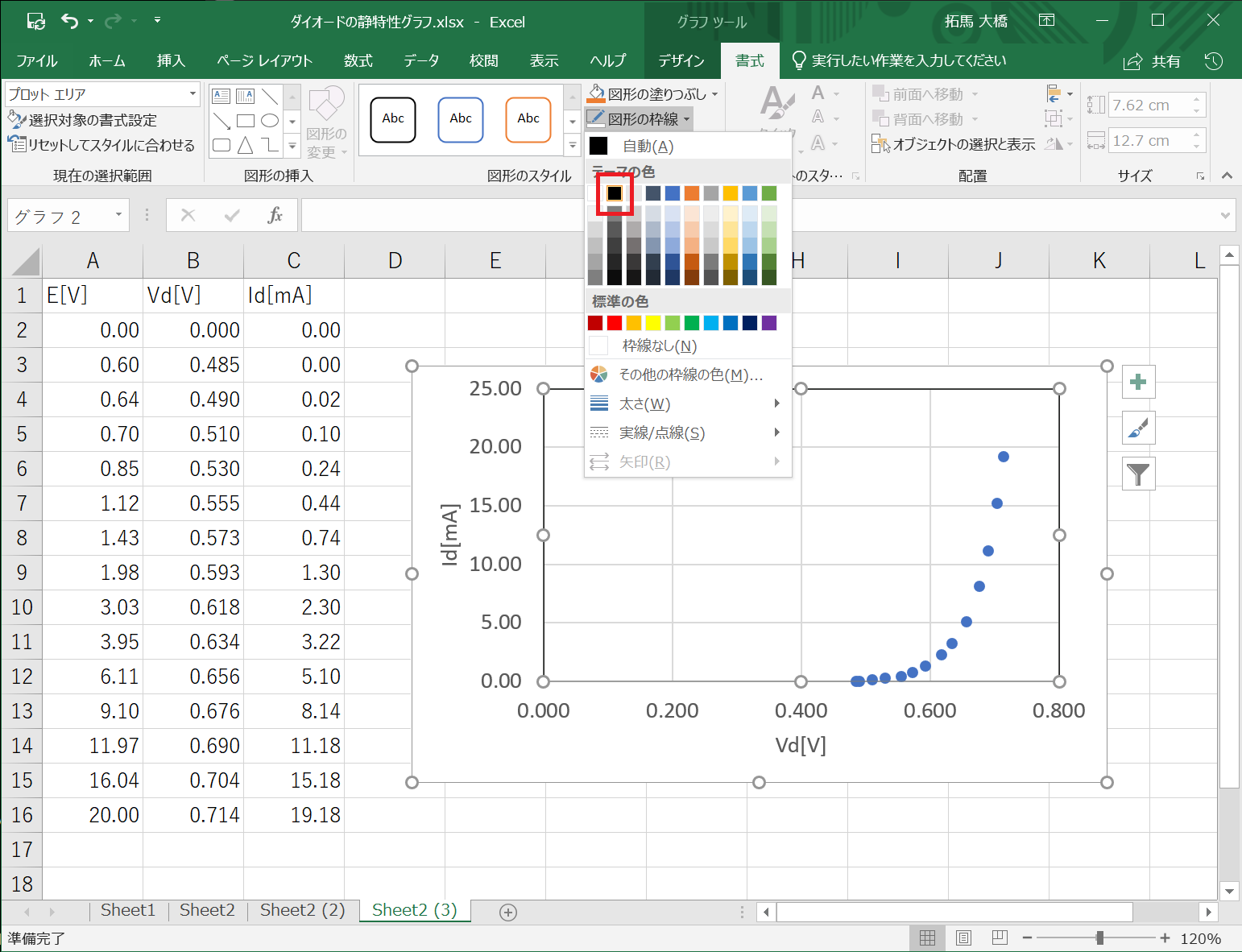The image size is (1242, 952).
Task: Open chart filters funnel icon
Action: (1138, 474)
